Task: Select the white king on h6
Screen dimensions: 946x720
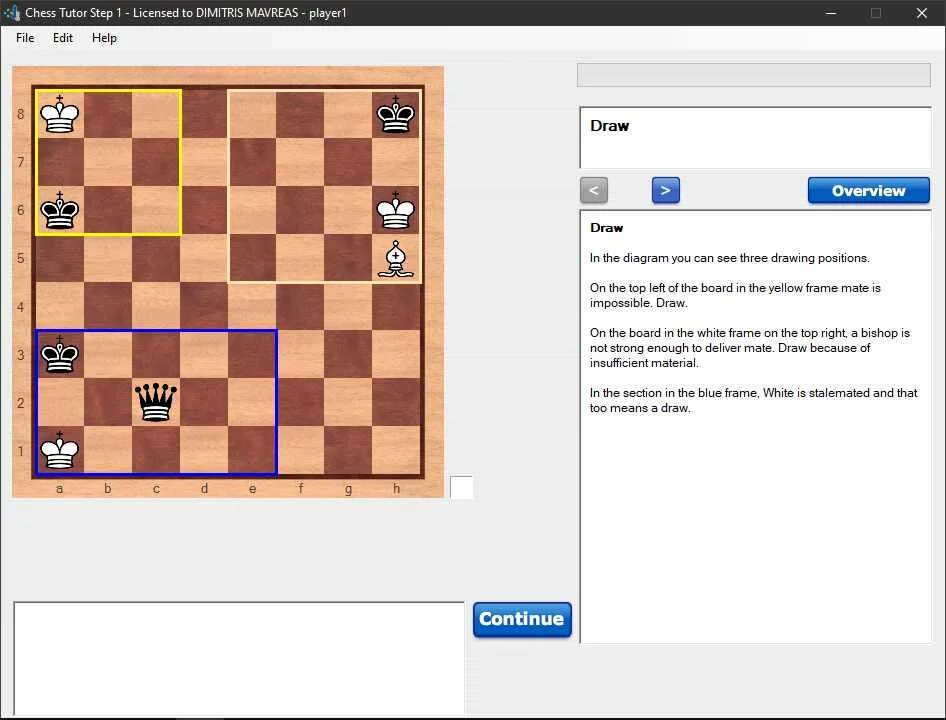Action: coord(396,210)
